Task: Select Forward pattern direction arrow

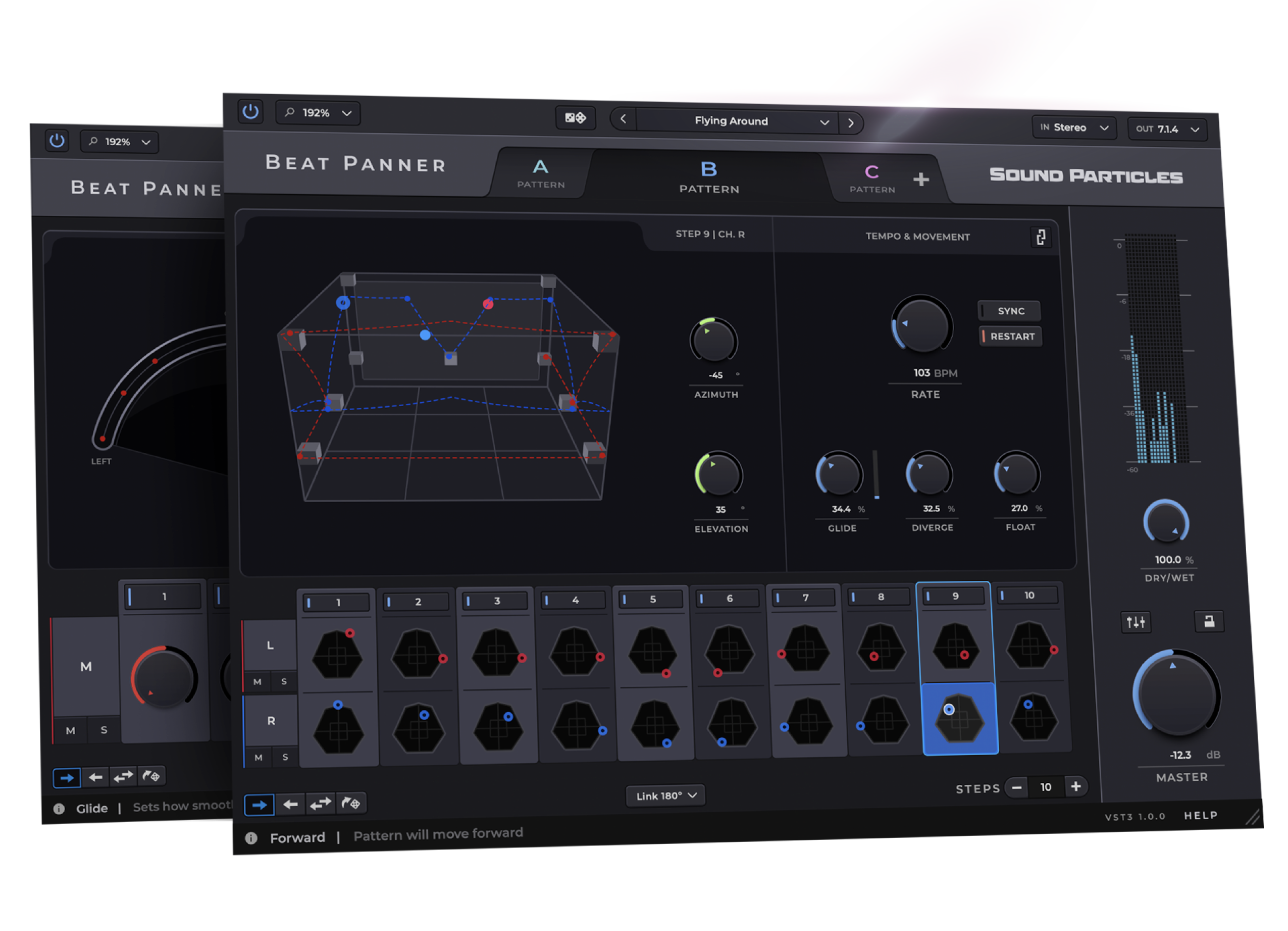Action: point(259,803)
